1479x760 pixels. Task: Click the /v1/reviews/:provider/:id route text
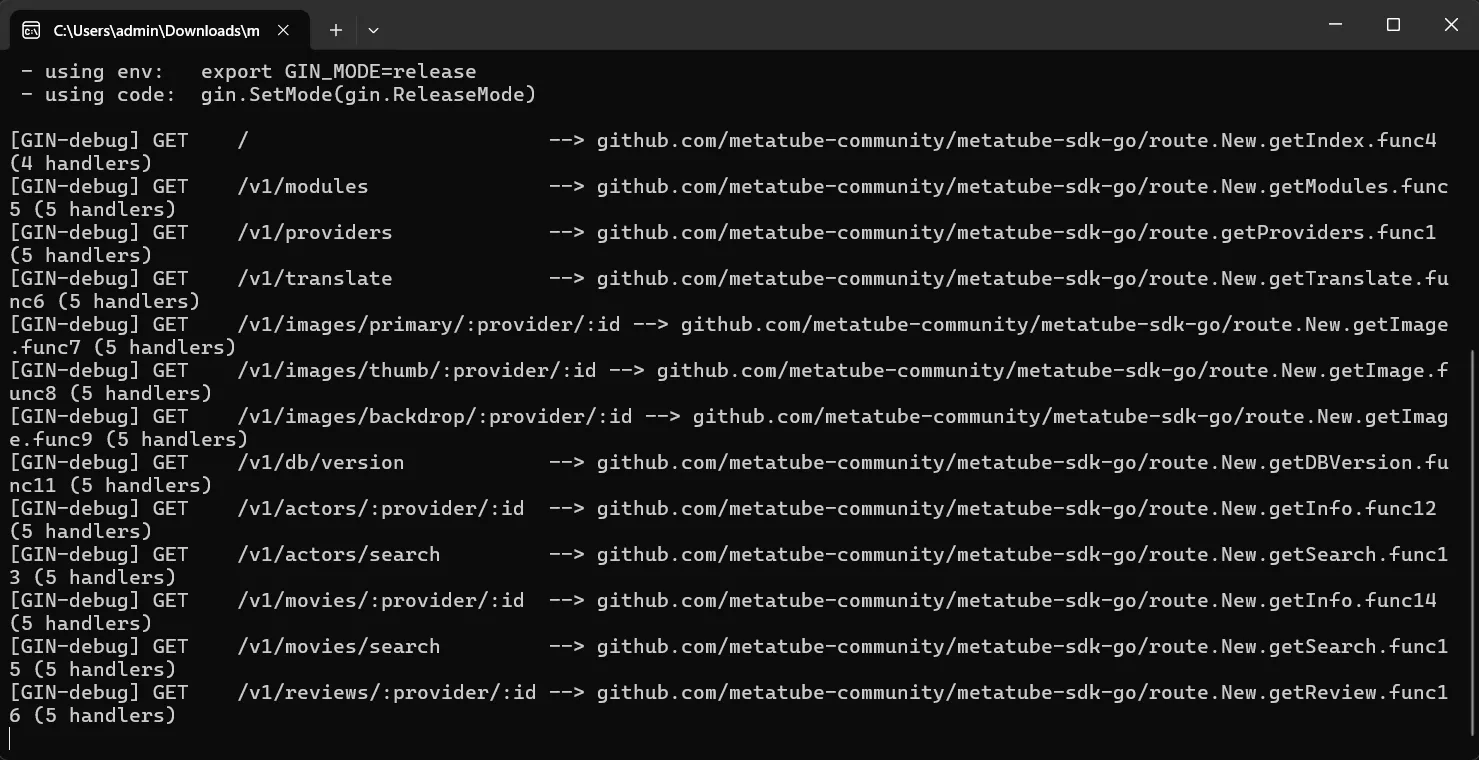[x=386, y=693]
